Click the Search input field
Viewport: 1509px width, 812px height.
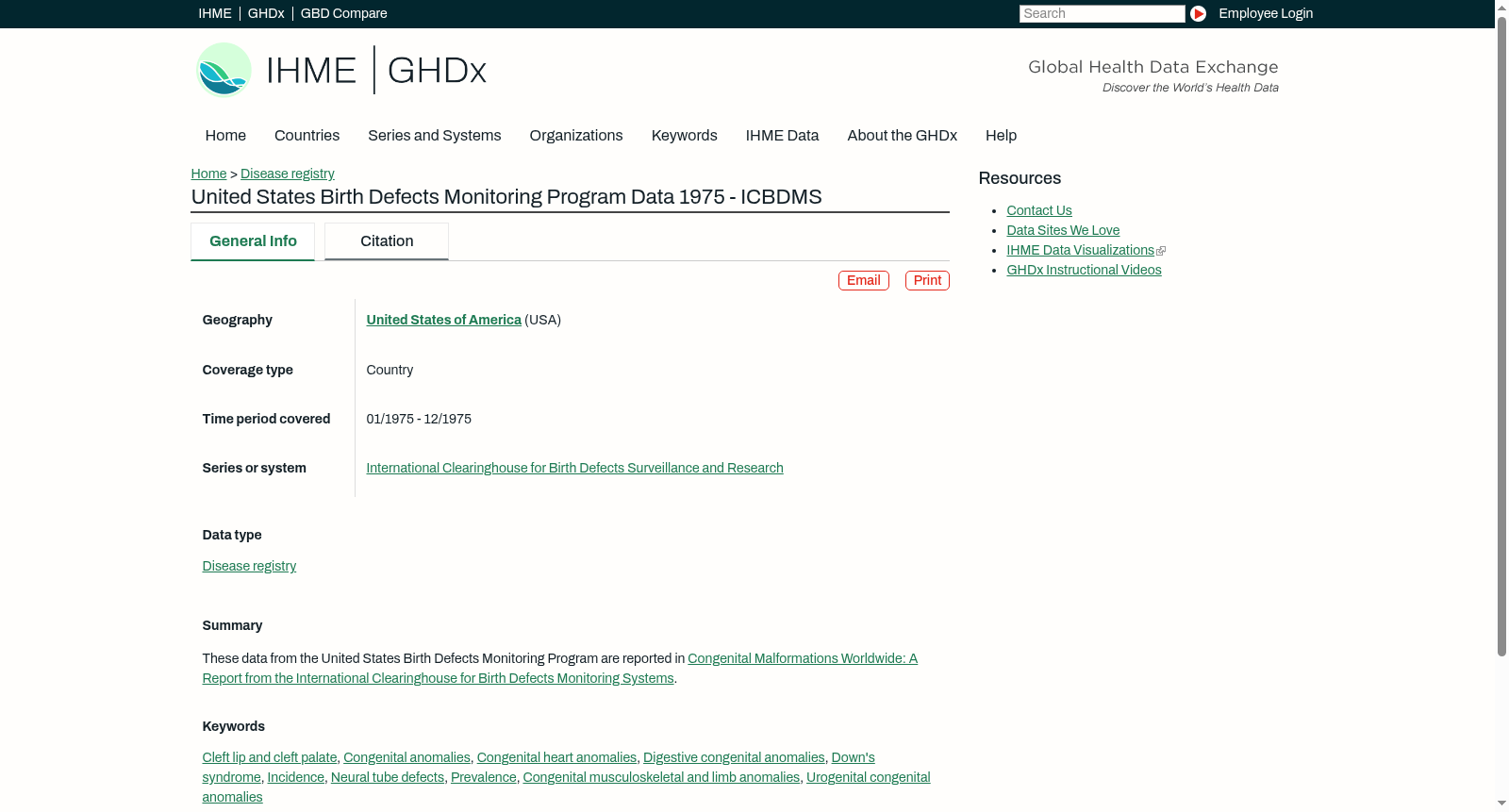(x=1102, y=13)
